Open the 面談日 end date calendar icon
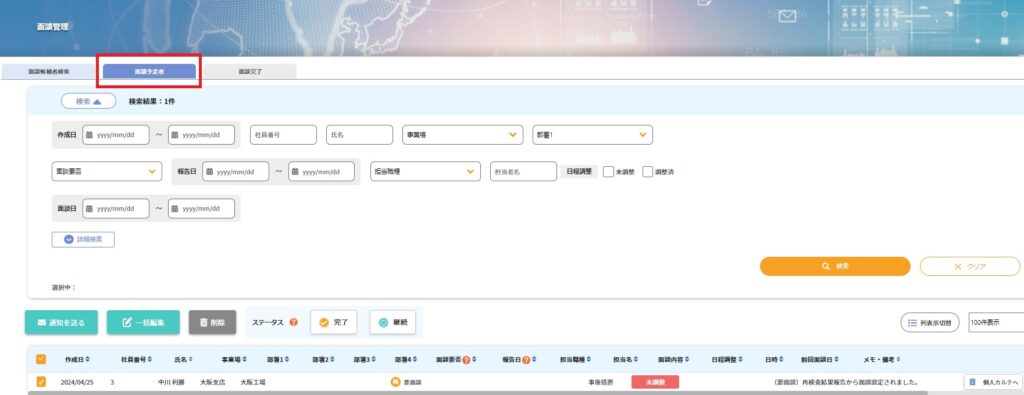Viewport: 1024px width, 395px height. [176, 209]
